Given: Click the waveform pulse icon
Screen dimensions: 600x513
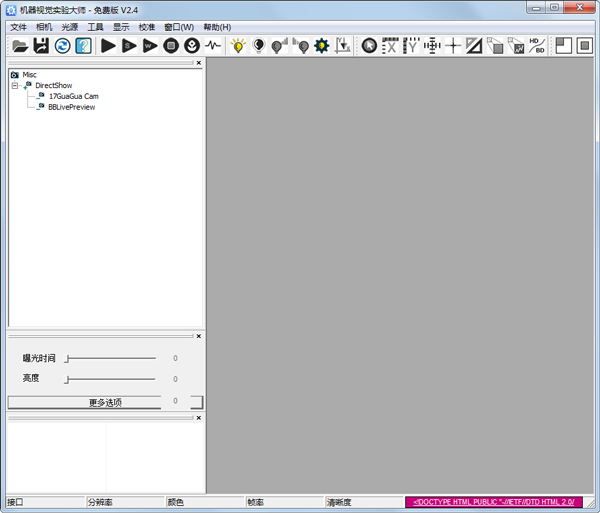Looking at the screenshot, I should click(x=213, y=46).
